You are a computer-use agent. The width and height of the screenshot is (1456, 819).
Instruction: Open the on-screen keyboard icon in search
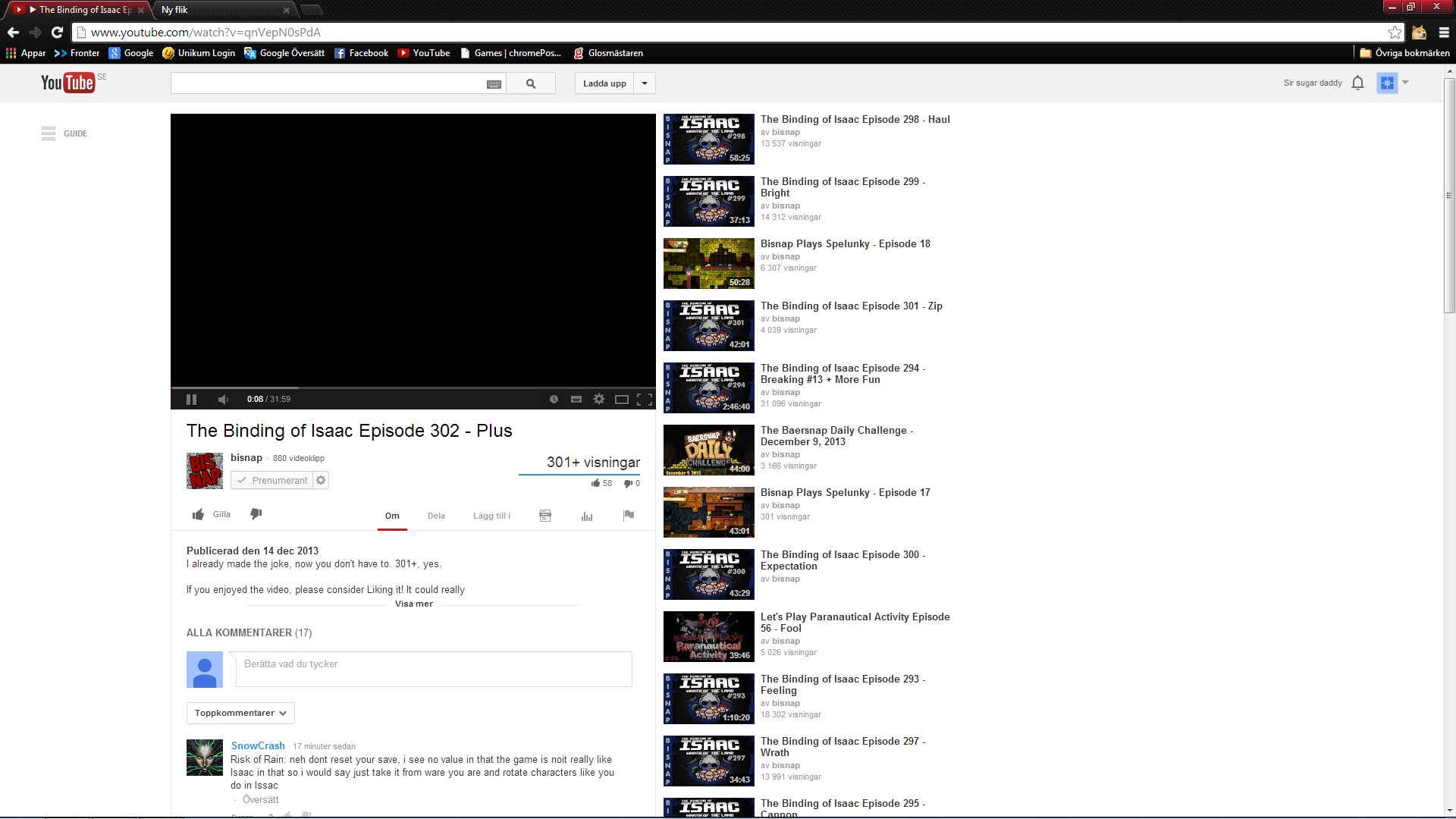[x=494, y=84]
